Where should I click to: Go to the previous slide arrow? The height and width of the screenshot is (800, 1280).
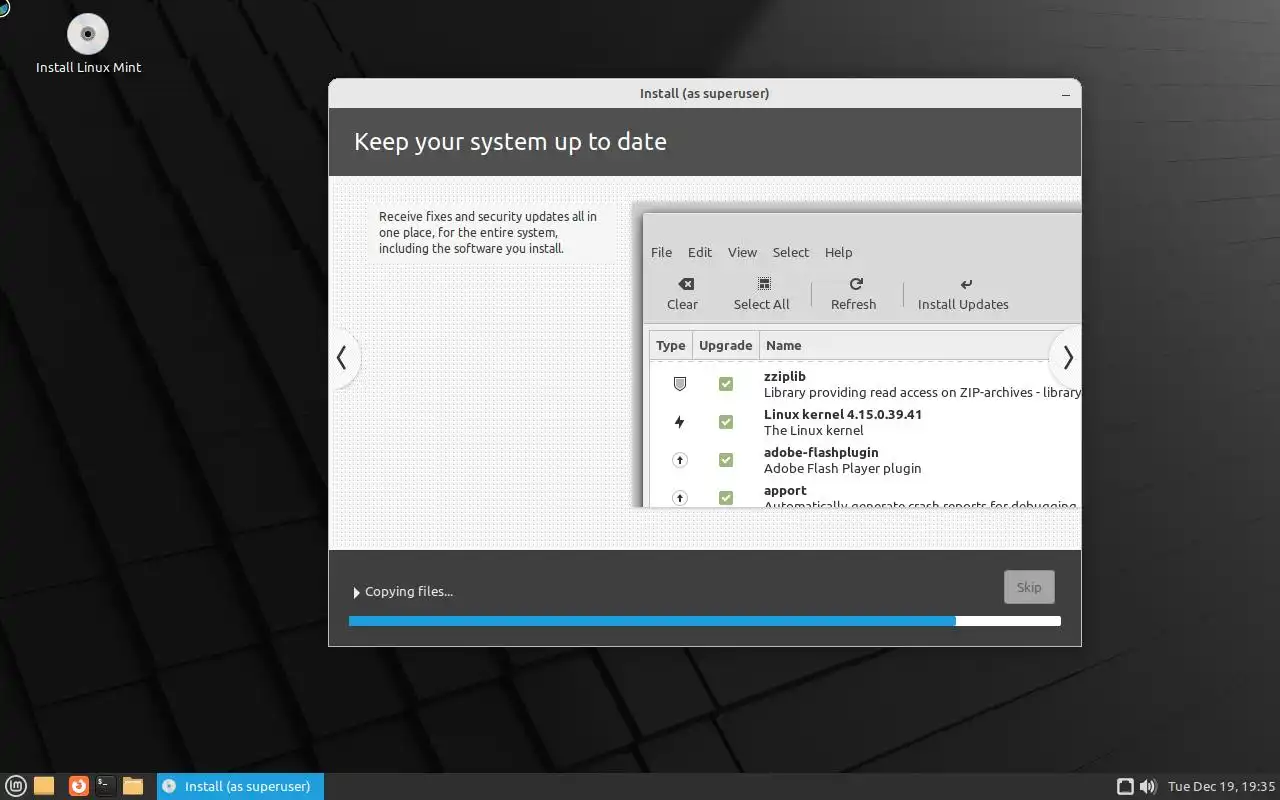342,357
